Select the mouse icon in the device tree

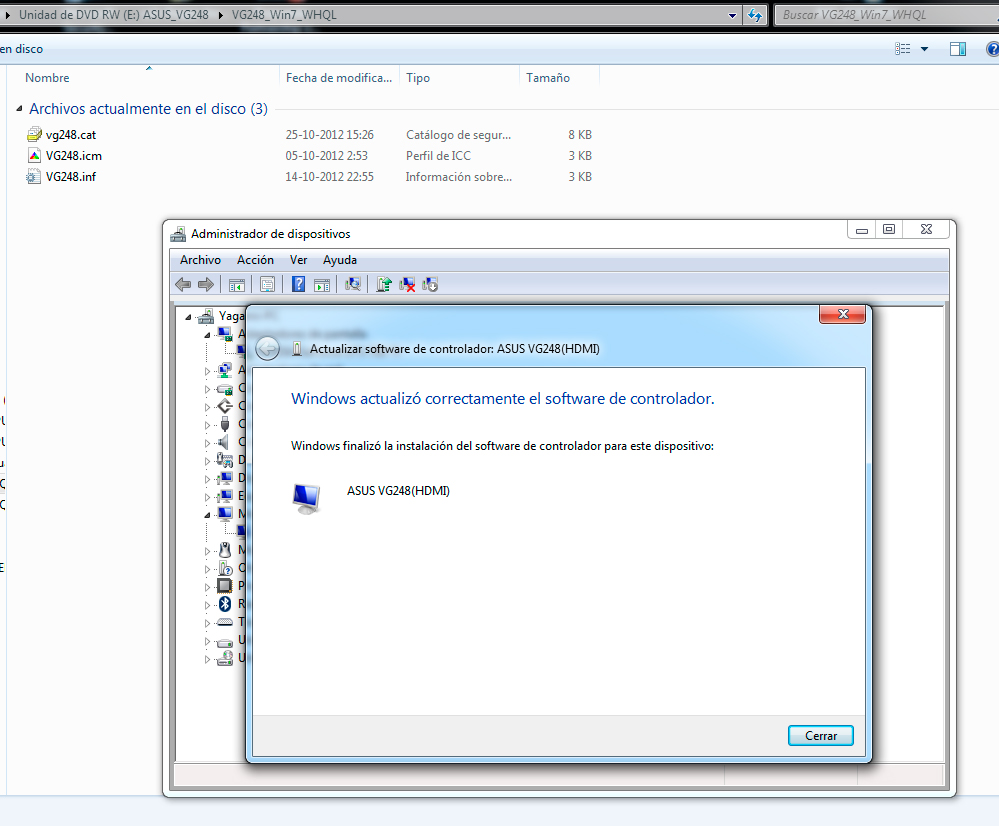[225, 549]
